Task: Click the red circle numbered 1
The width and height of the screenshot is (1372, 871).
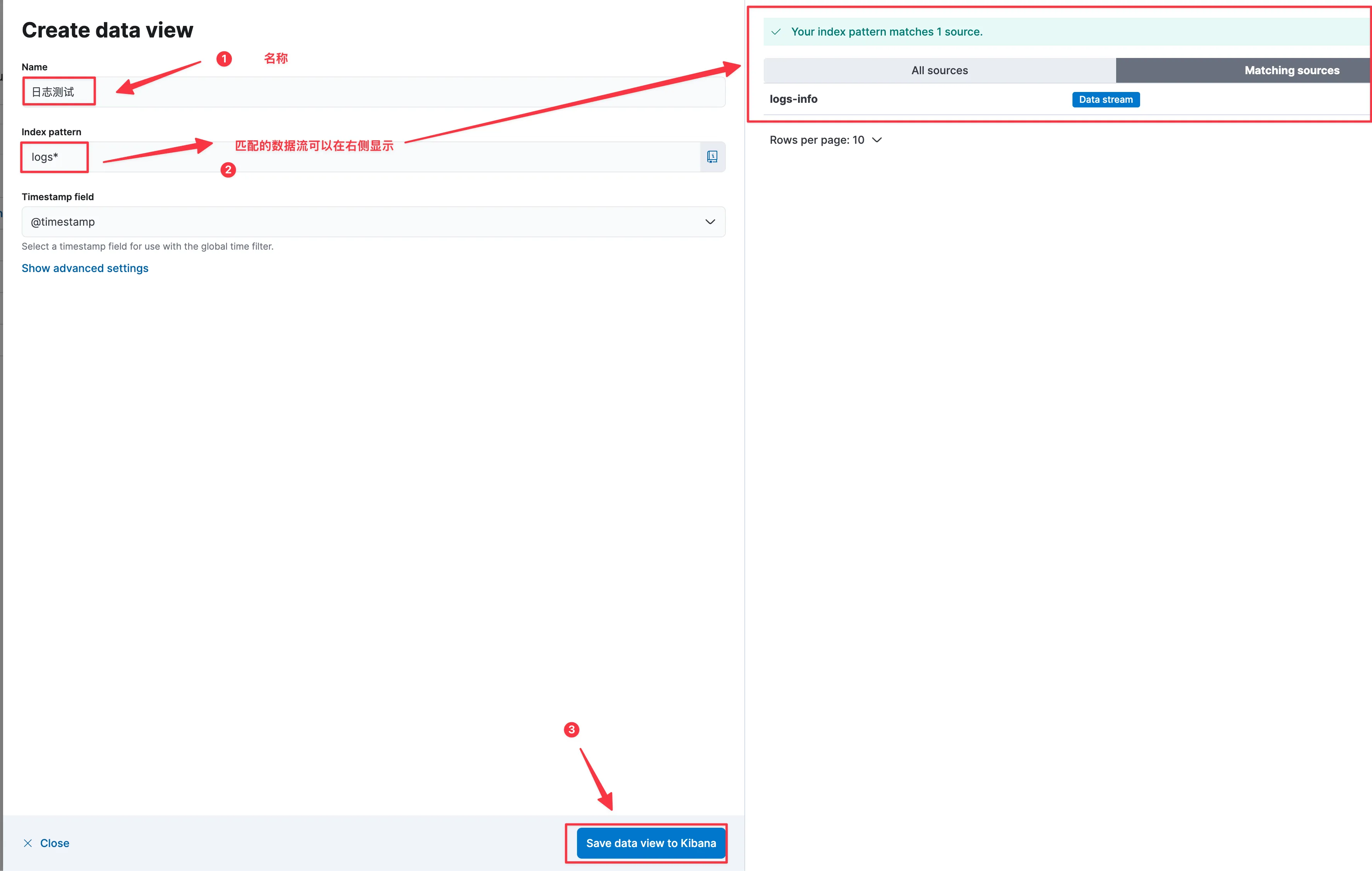Action: pyautogui.click(x=224, y=59)
